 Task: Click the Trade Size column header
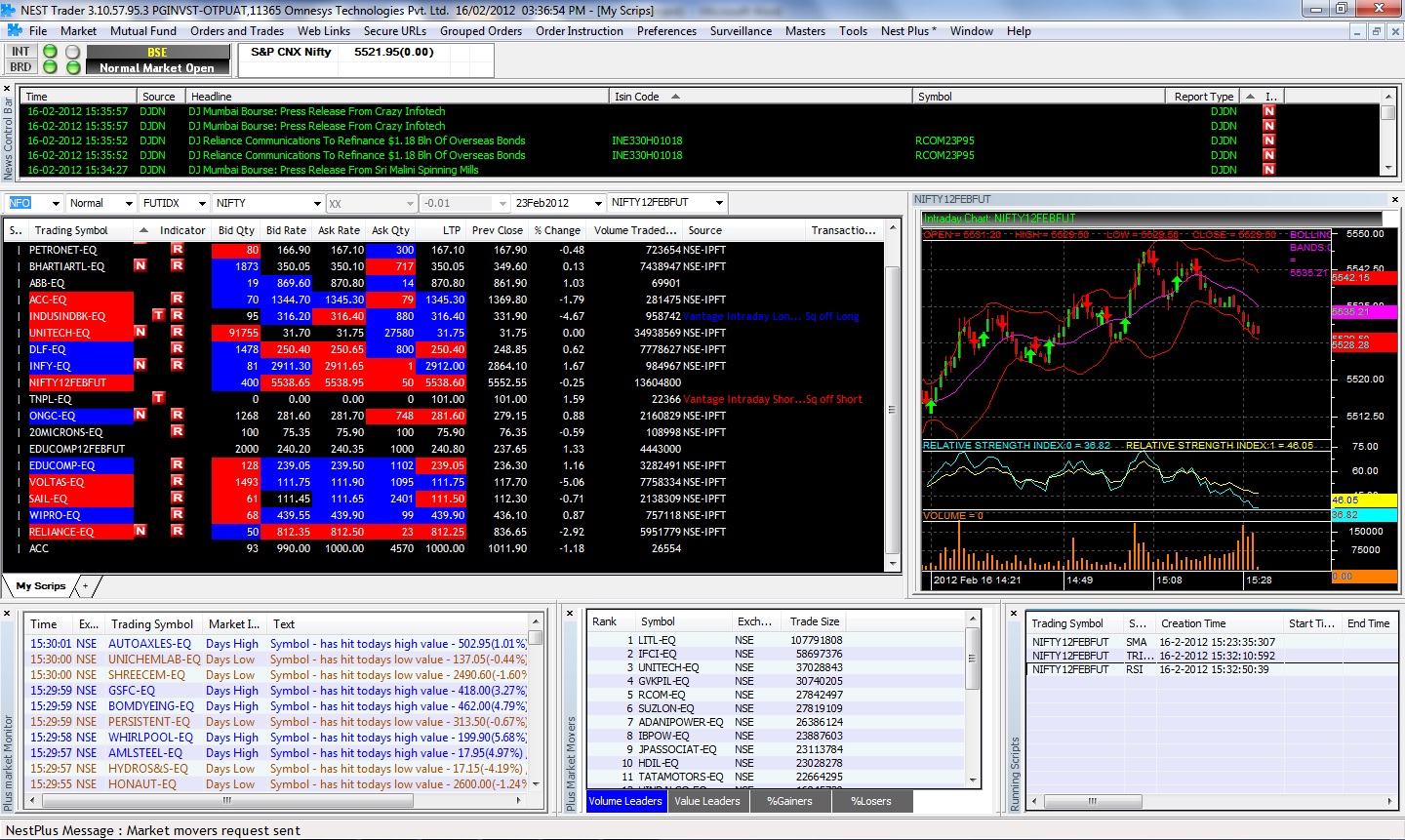[x=815, y=621]
